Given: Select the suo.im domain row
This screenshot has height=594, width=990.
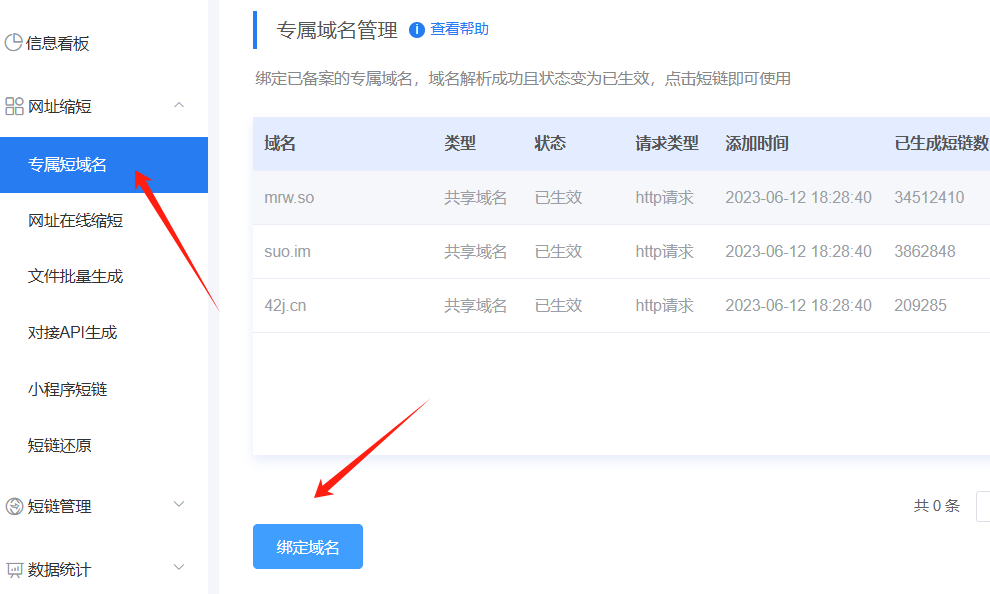Looking at the screenshot, I should pyautogui.click(x=287, y=252).
